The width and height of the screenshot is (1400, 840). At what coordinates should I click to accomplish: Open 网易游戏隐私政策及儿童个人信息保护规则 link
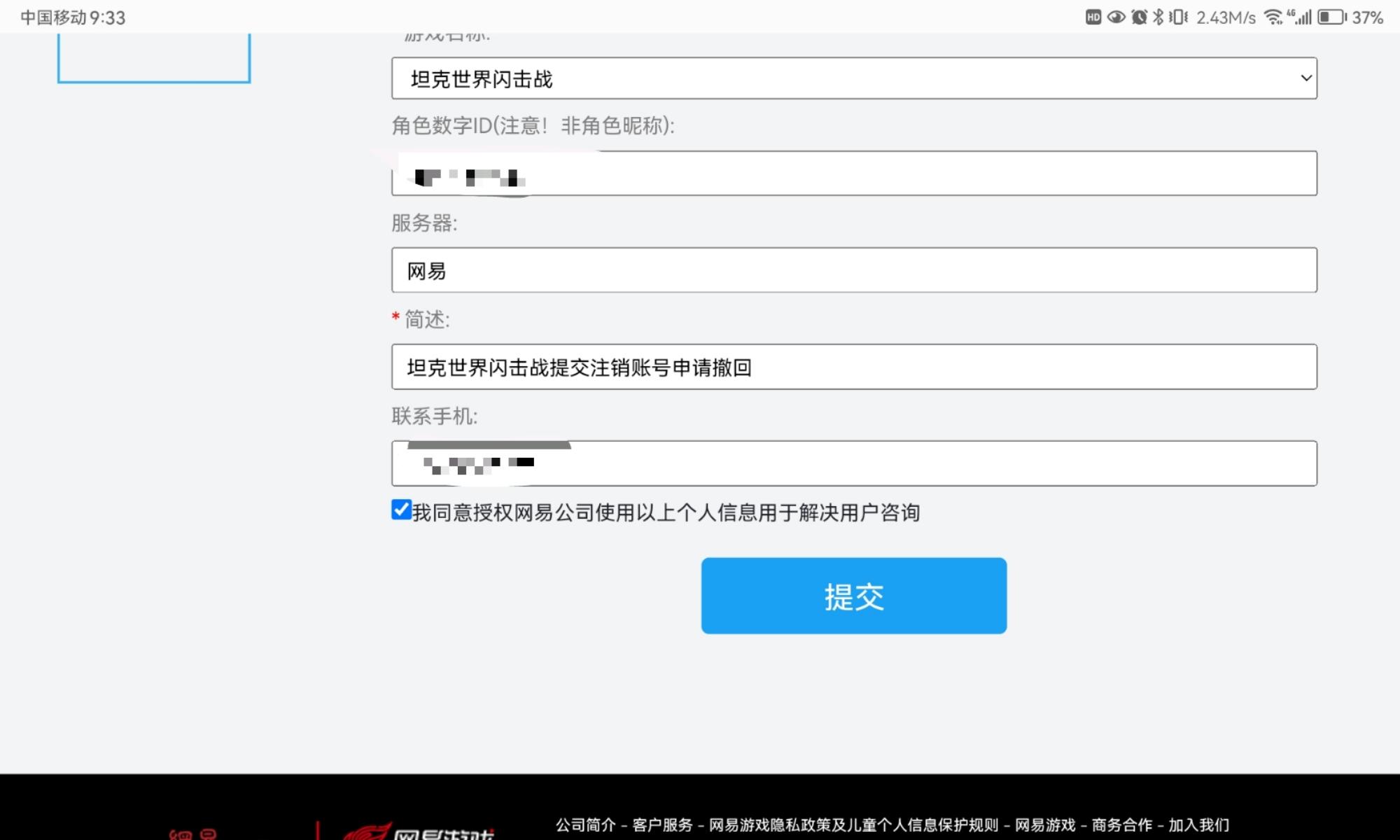(x=854, y=825)
